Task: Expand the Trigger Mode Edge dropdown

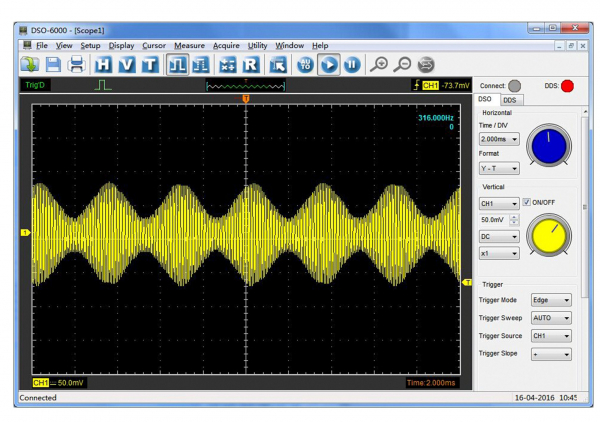Action: 552,299
